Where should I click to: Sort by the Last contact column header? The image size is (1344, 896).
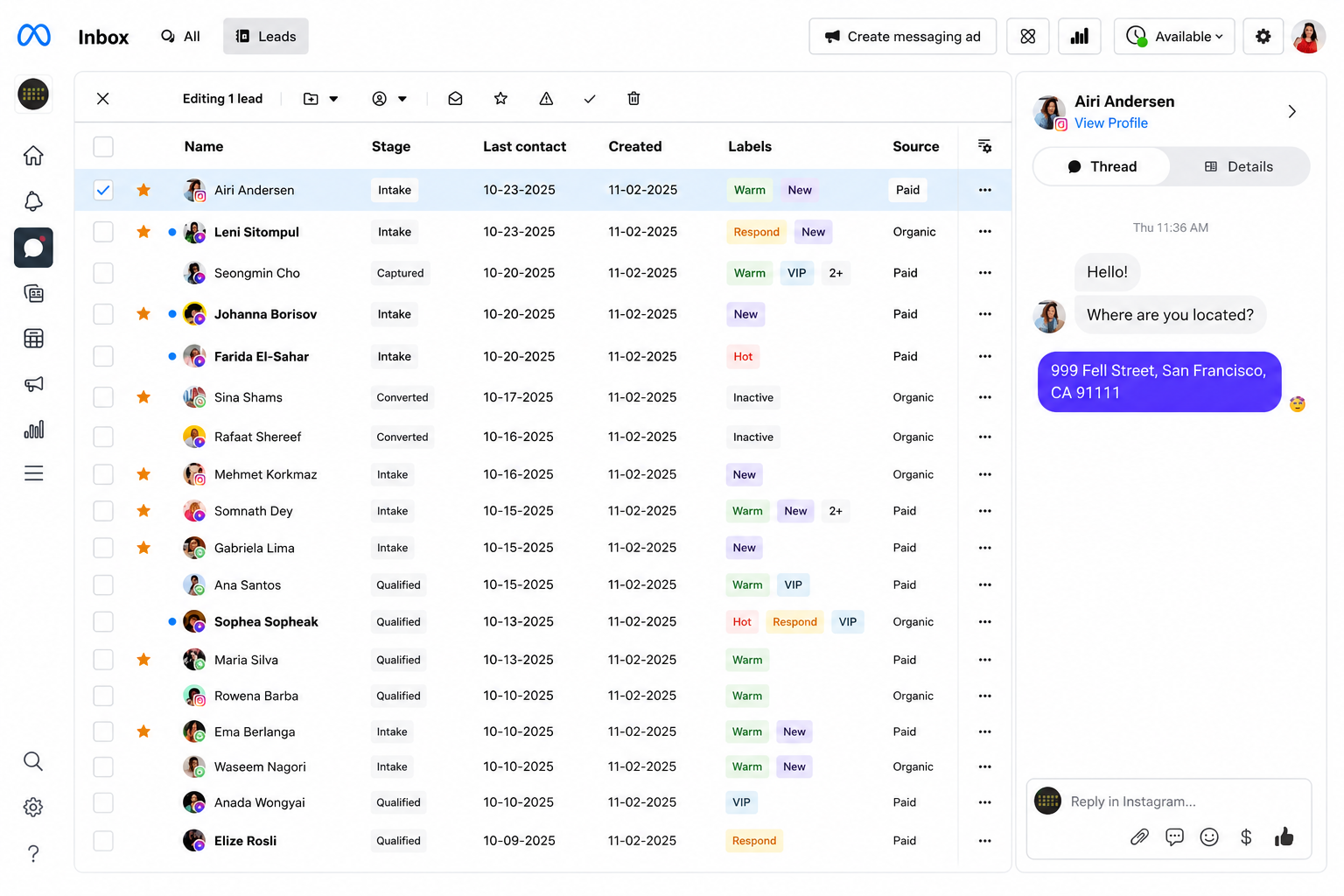pos(524,147)
